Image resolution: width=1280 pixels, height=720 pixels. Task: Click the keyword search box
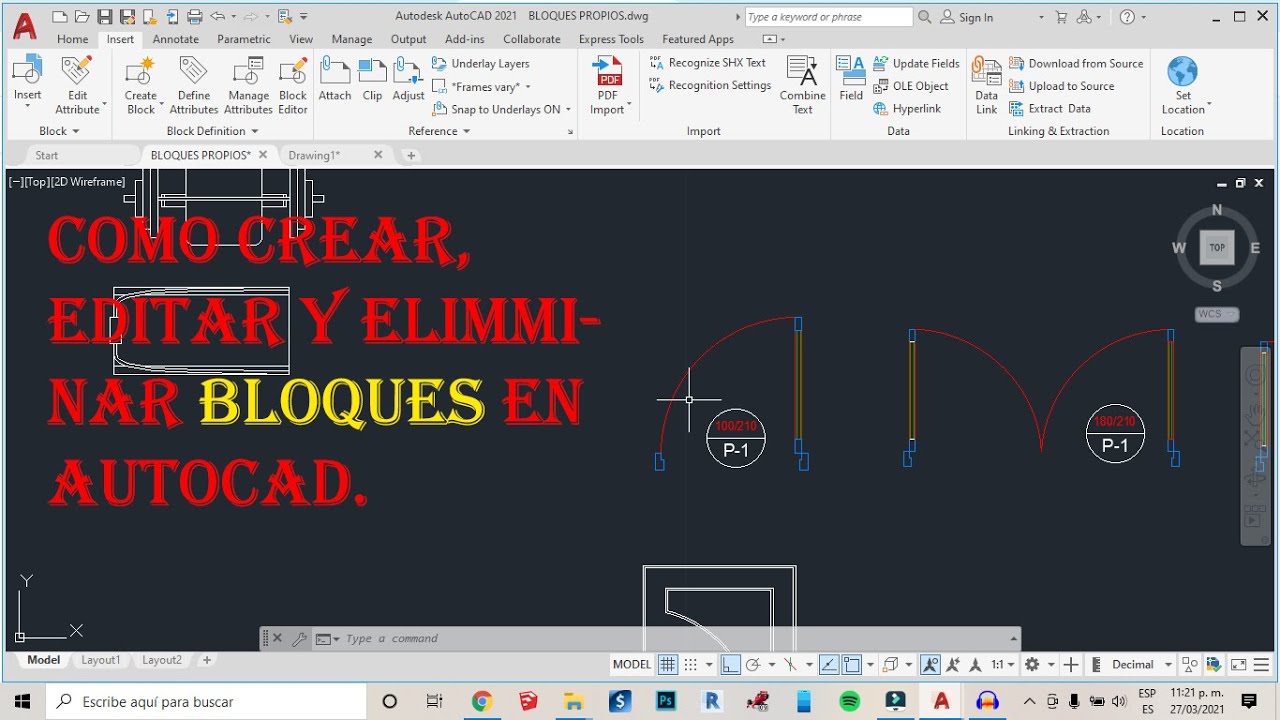[829, 17]
